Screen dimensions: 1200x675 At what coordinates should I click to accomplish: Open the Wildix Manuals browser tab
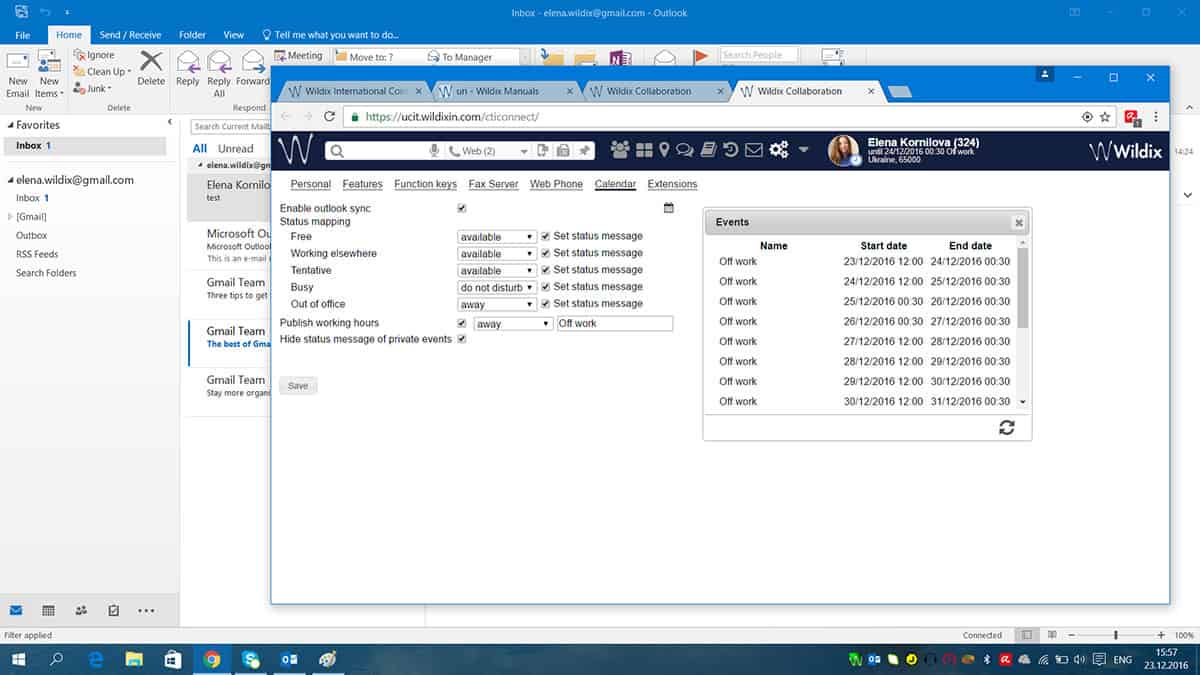point(505,91)
